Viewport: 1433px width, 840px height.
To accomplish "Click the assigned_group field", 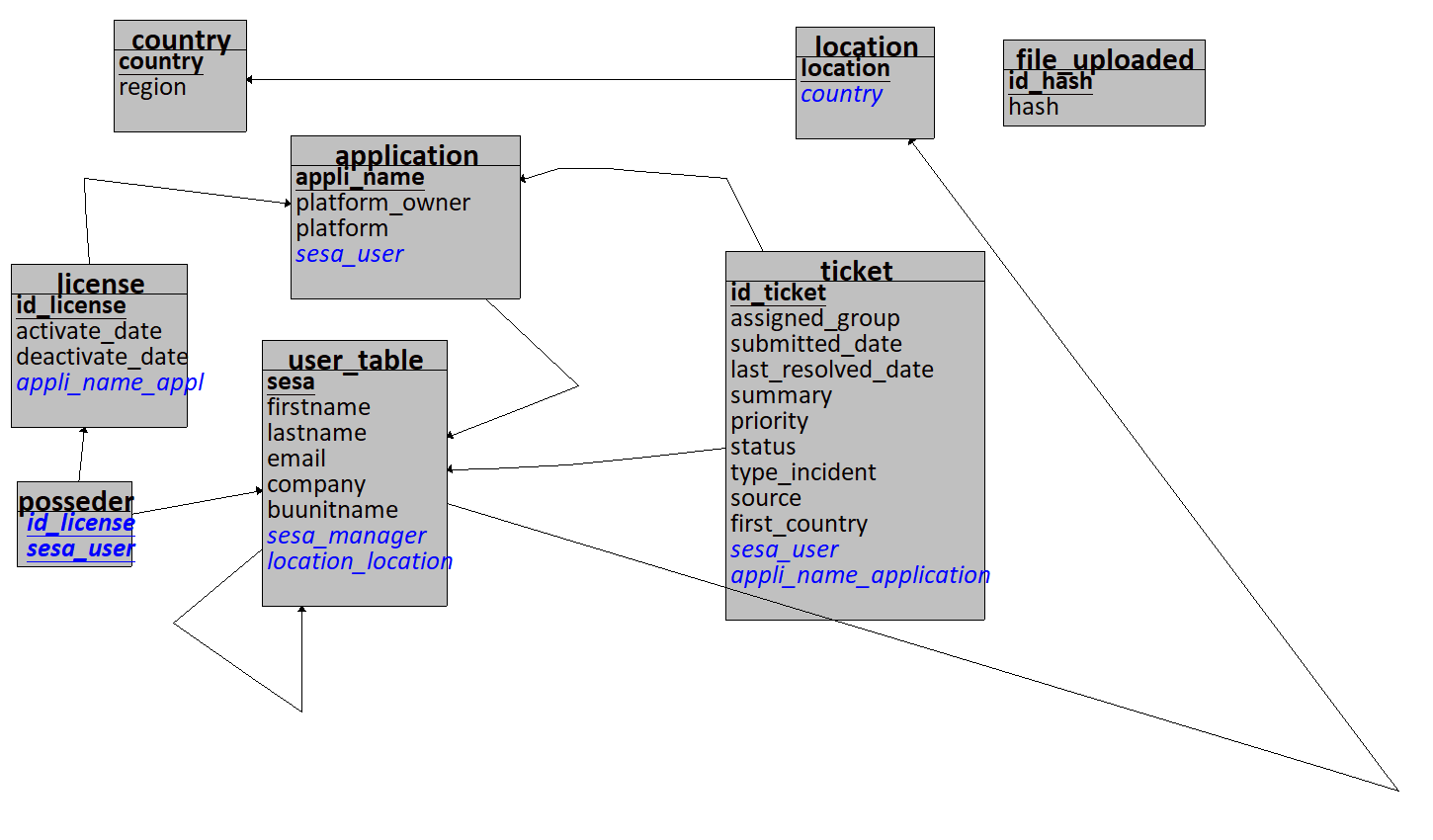I will coord(815,319).
